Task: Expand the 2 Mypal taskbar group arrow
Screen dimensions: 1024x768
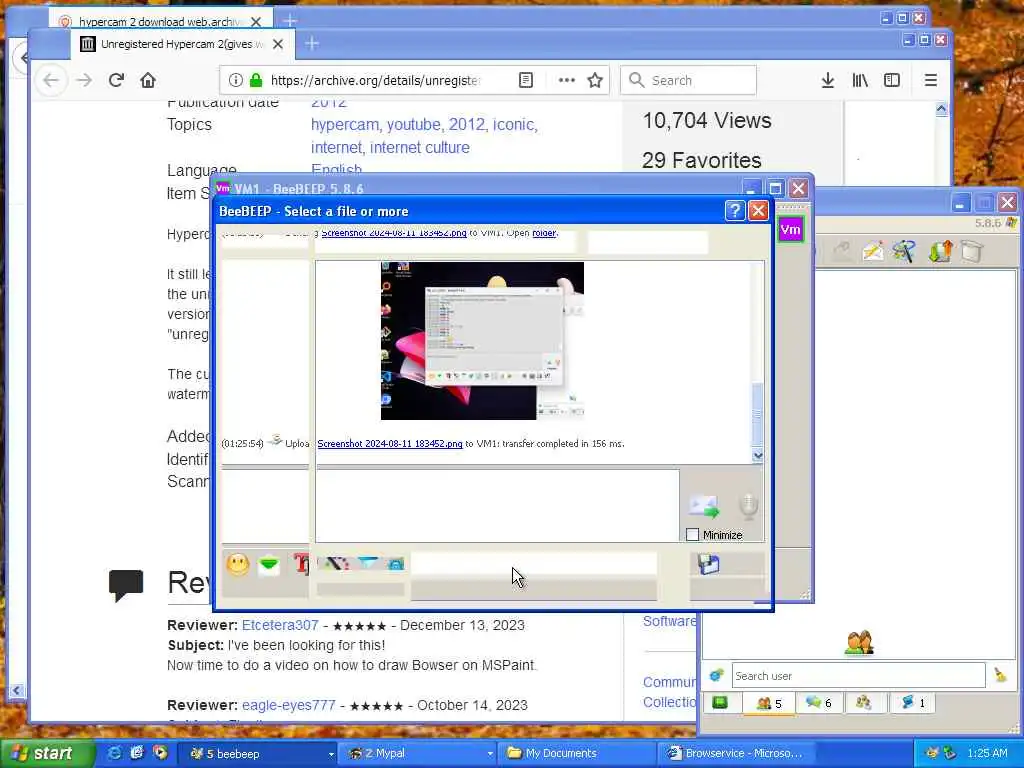Action: (490, 754)
